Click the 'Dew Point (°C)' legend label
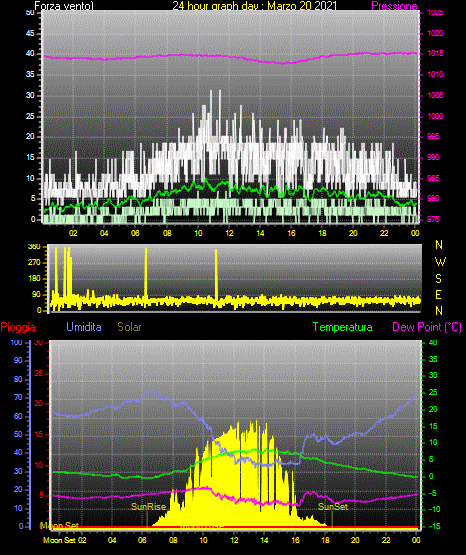The width and height of the screenshot is (466, 555). [427, 327]
